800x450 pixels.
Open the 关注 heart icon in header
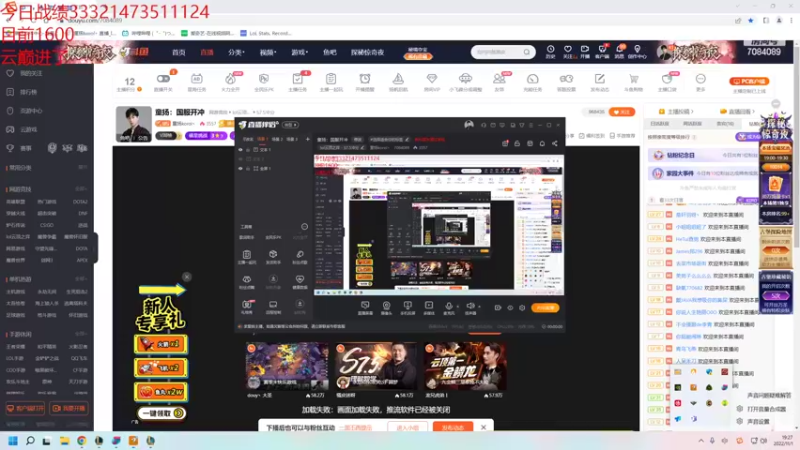point(567,49)
